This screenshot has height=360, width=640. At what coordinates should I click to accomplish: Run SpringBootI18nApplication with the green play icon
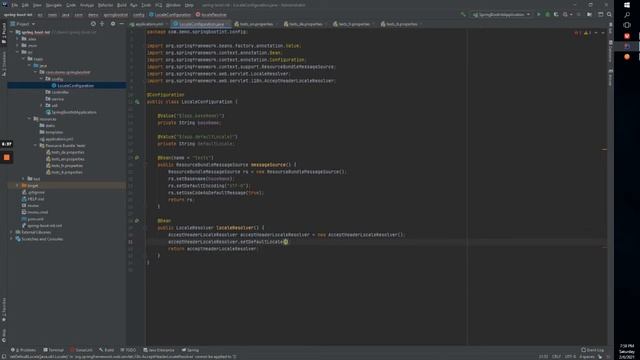(x=539, y=14)
